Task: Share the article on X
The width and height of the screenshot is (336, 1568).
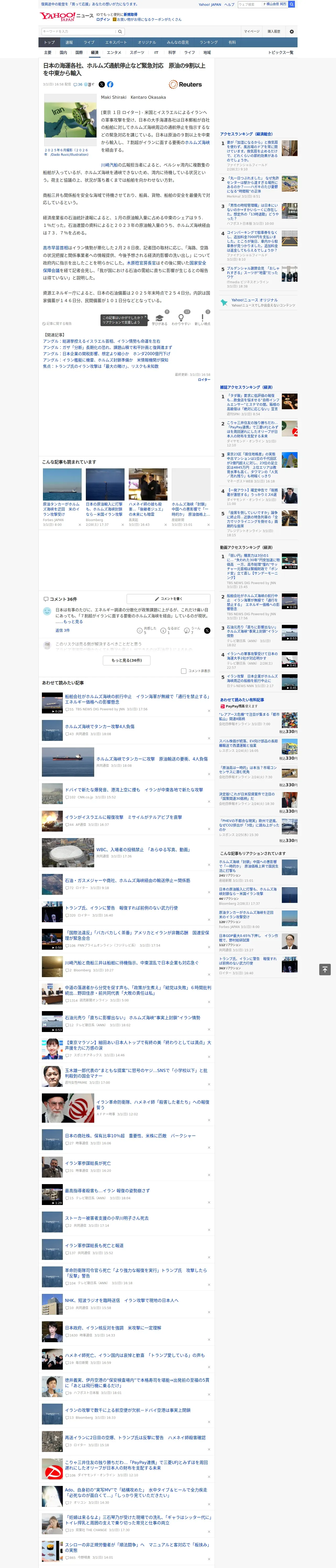Action: 102,85
